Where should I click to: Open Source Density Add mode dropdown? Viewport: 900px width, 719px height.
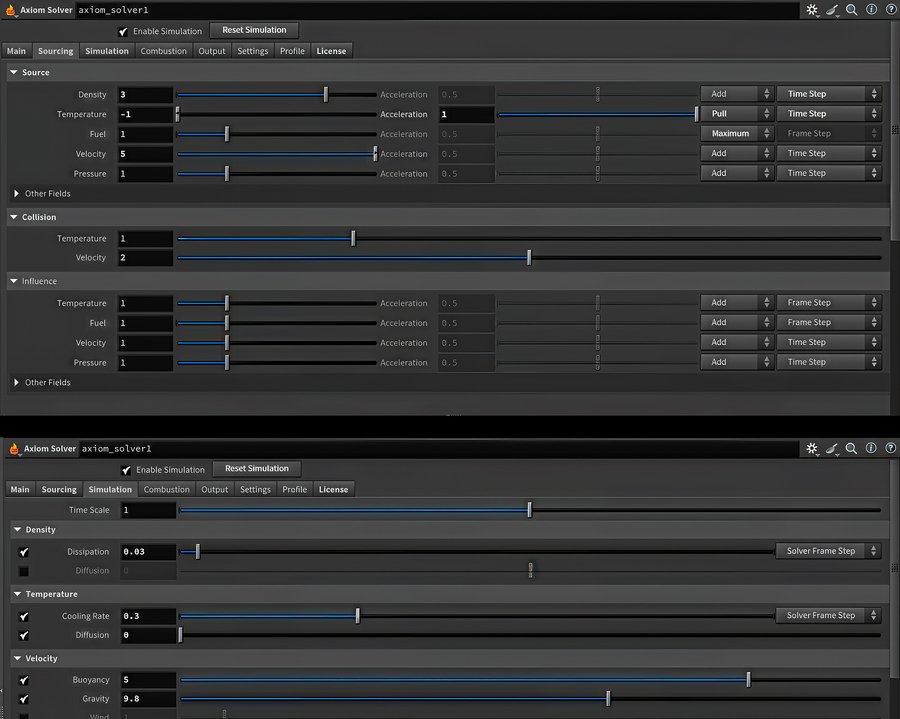[x=737, y=94]
